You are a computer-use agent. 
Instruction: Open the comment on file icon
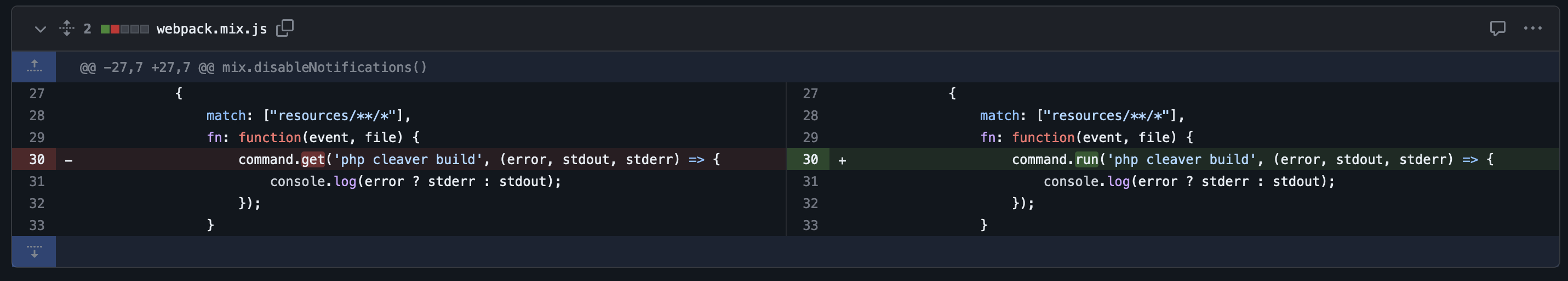tap(1497, 28)
